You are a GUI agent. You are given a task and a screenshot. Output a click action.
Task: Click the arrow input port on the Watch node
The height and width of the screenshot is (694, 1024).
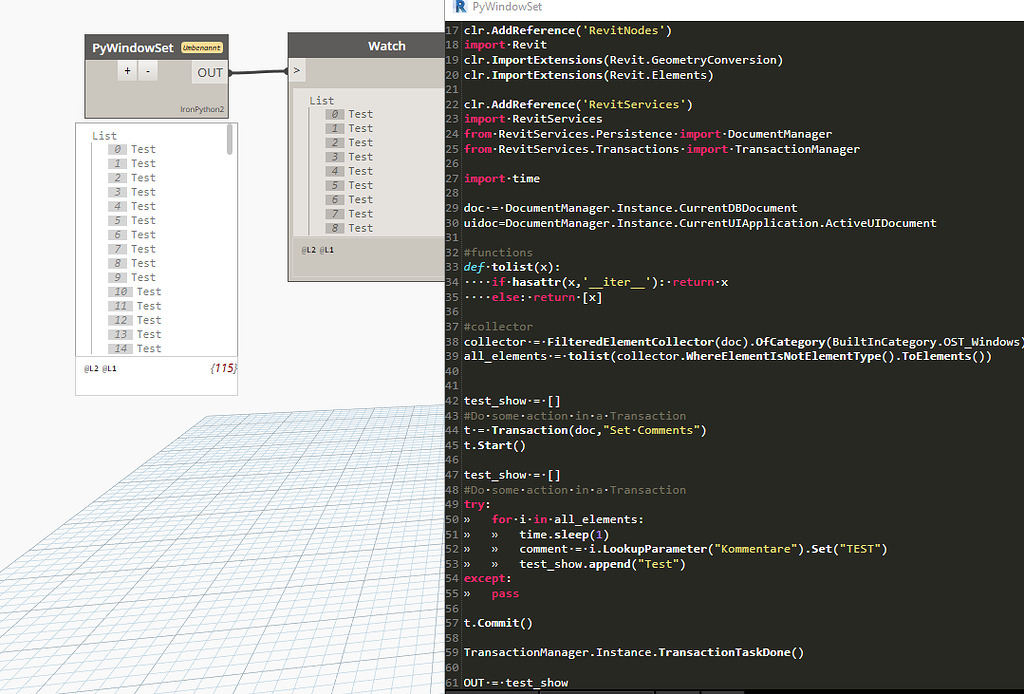pyautogui.click(x=294, y=72)
